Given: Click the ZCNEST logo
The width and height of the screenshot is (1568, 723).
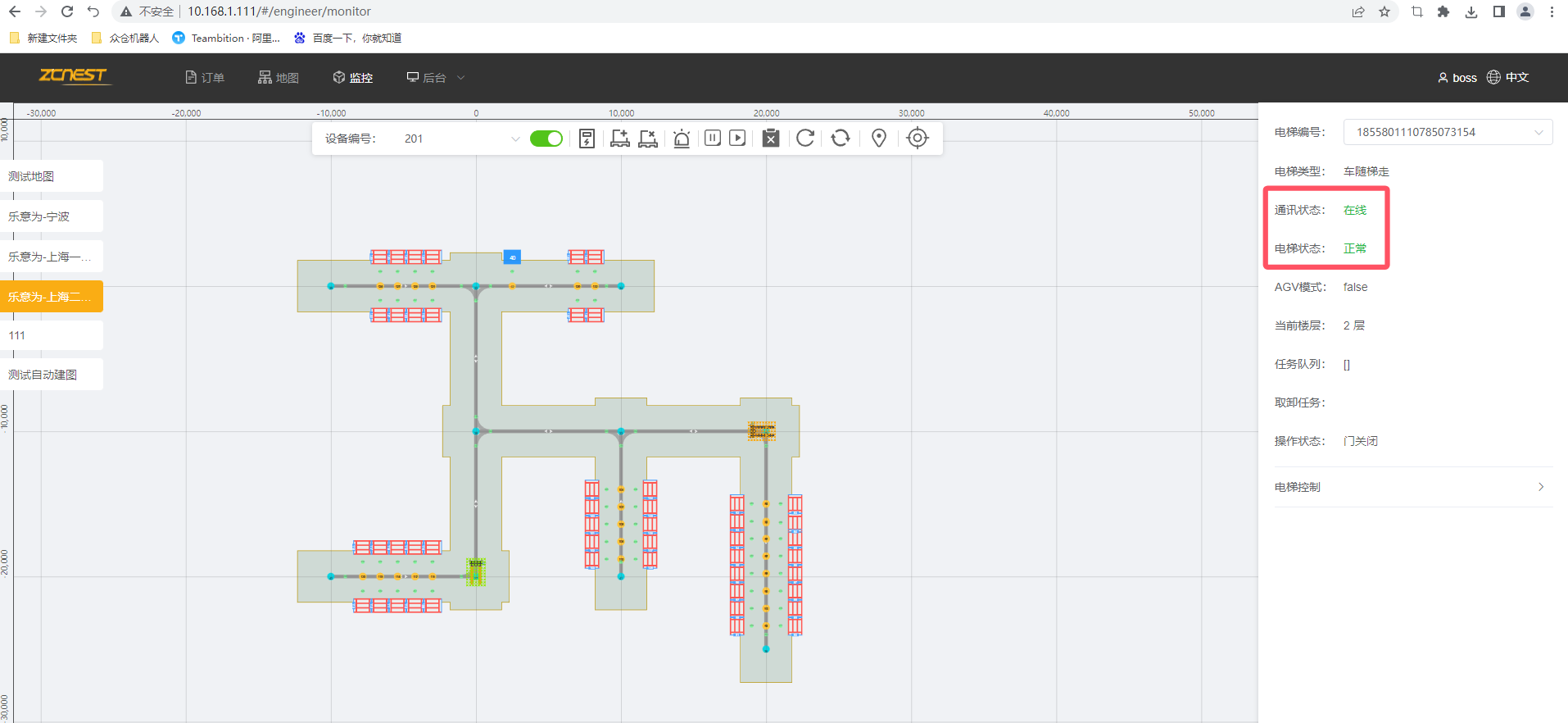Looking at the screenshot, I should pos(74,75).
